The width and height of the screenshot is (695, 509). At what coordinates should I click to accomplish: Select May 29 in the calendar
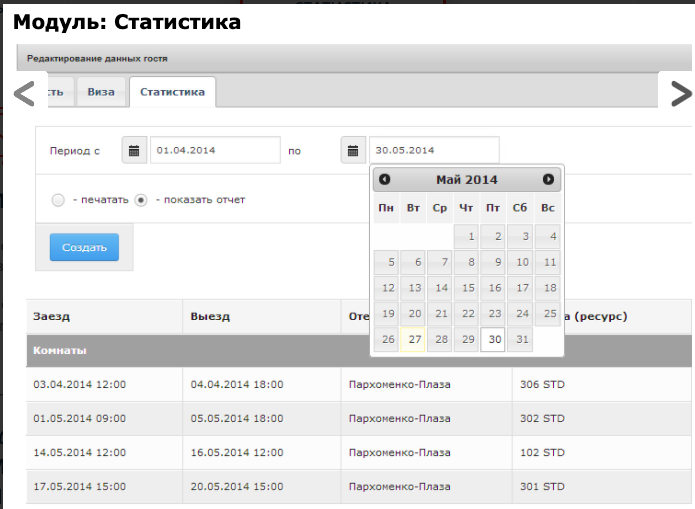[x=466, y=339]
